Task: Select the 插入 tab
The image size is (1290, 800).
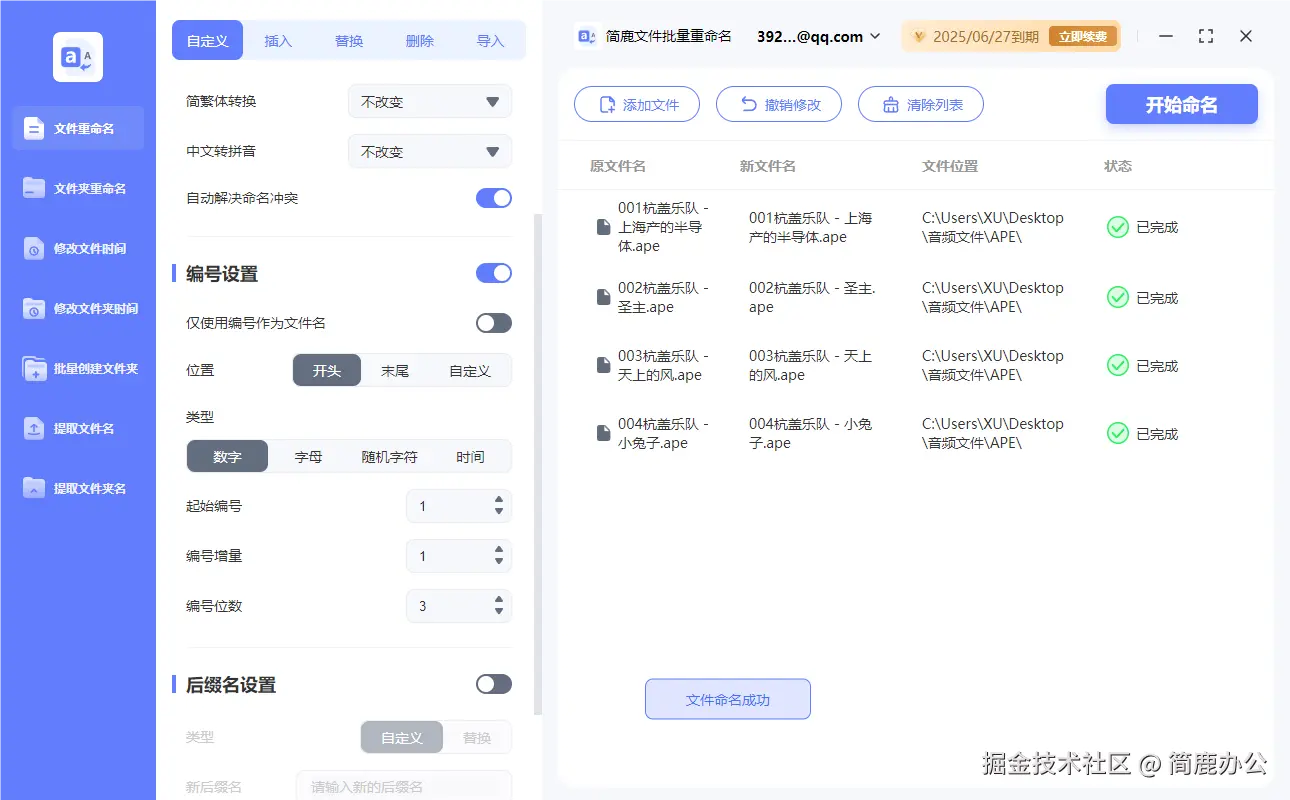Action: pos(277,41)
